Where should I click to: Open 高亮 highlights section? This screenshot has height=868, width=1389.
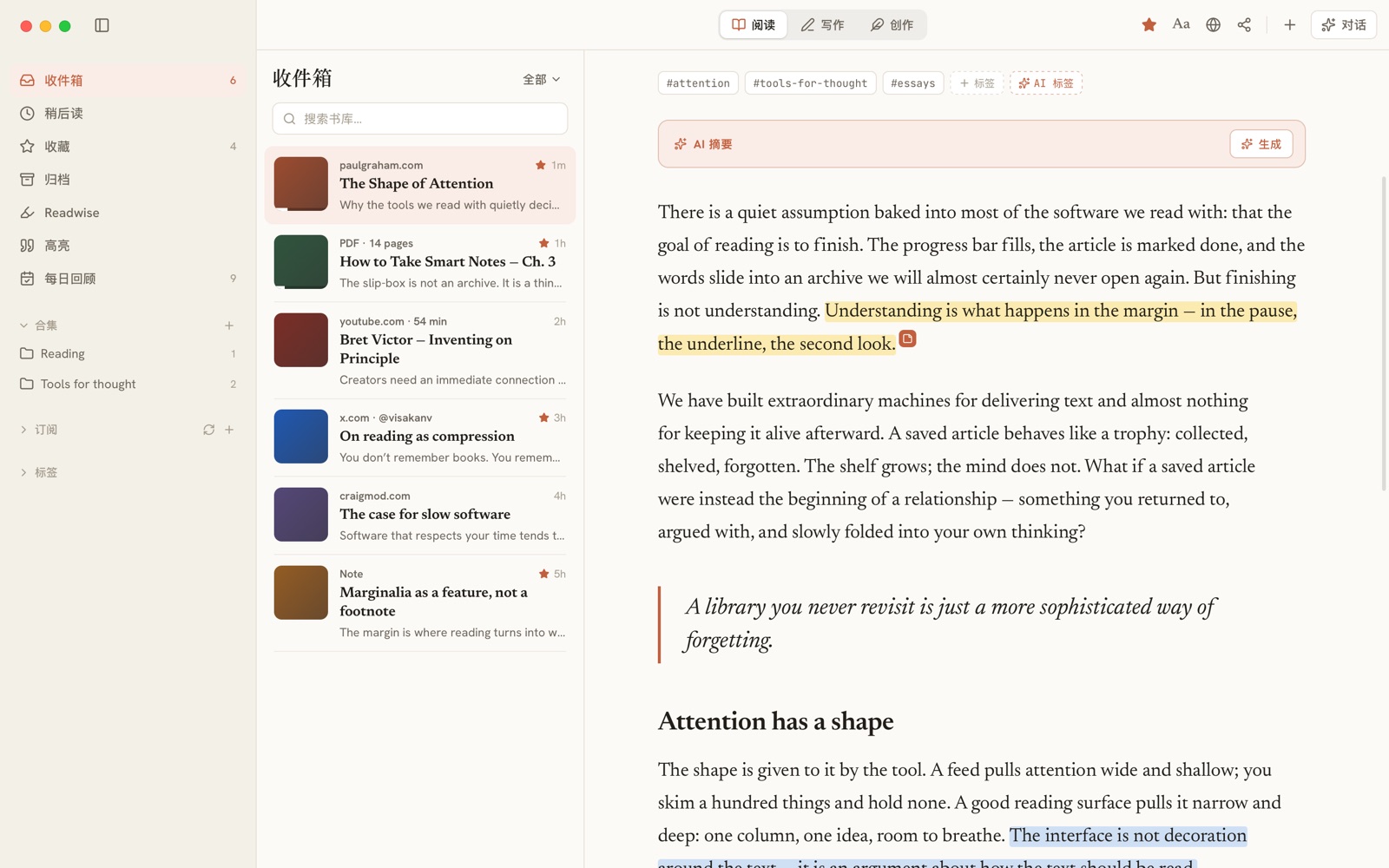pos(128,245)
